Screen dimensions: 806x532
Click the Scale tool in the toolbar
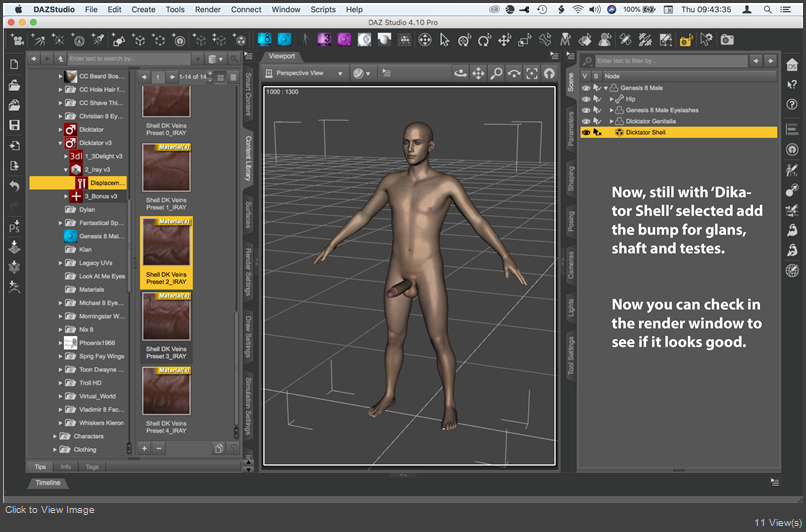tap(524, 40)
